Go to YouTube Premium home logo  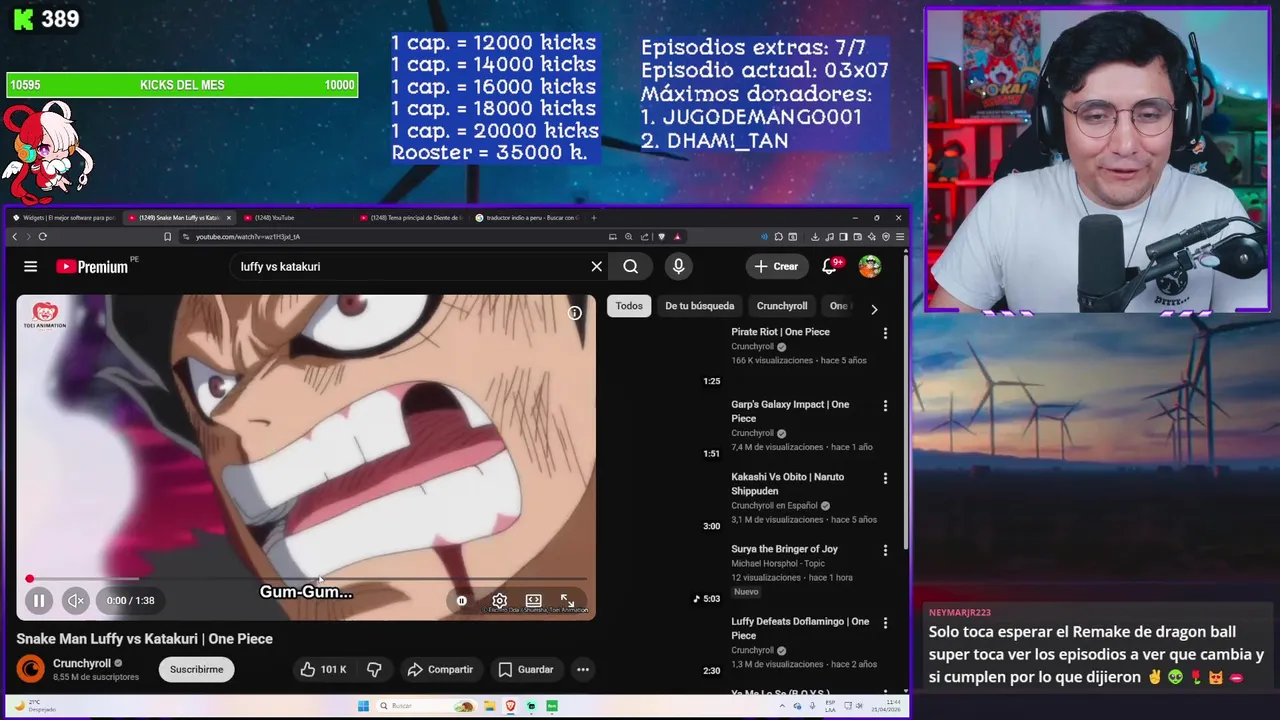coord(92,267)
